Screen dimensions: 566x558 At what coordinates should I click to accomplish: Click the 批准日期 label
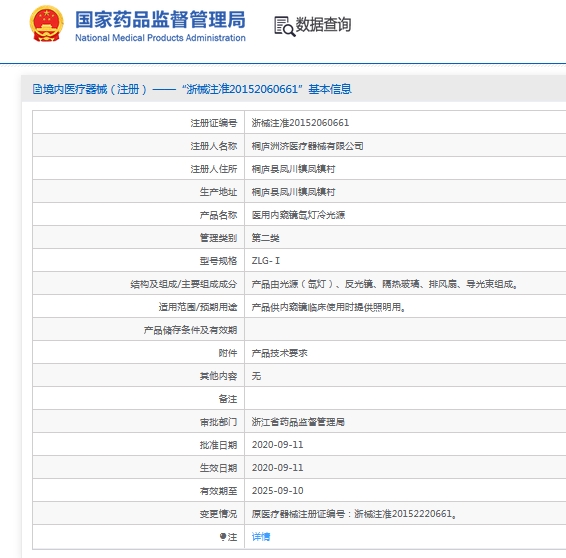pyautogui.click(x=218, y=445)
